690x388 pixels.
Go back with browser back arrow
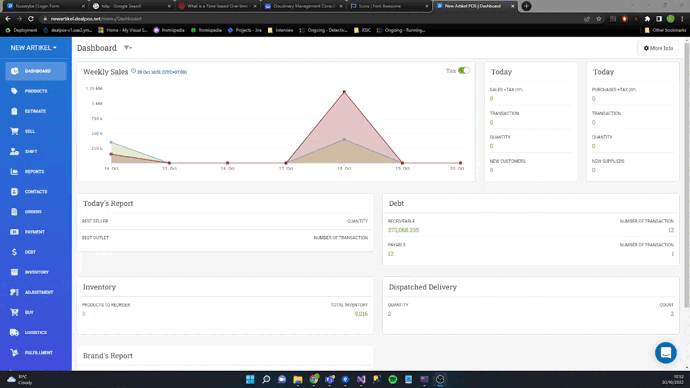pos(8,19)
